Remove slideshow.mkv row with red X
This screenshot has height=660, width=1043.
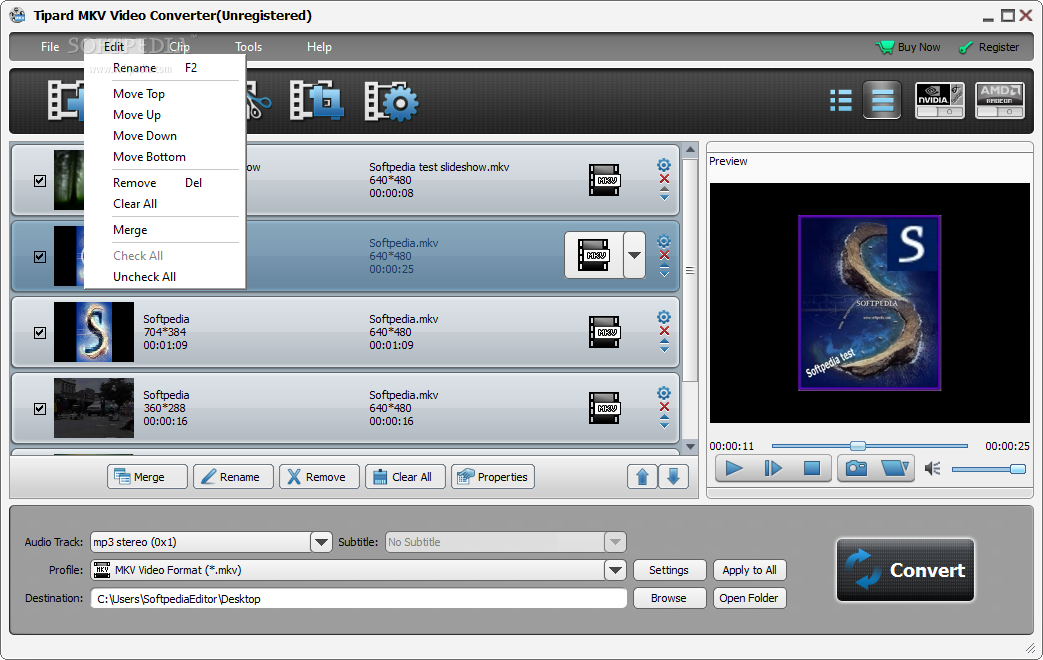coord(664,179)
